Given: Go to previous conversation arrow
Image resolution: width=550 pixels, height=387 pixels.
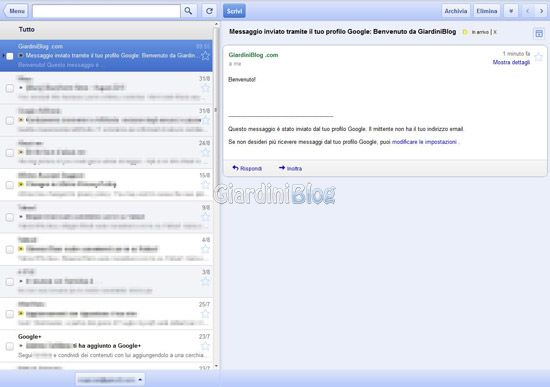Looking at the screenshot, I should click(x=528, y=11).
